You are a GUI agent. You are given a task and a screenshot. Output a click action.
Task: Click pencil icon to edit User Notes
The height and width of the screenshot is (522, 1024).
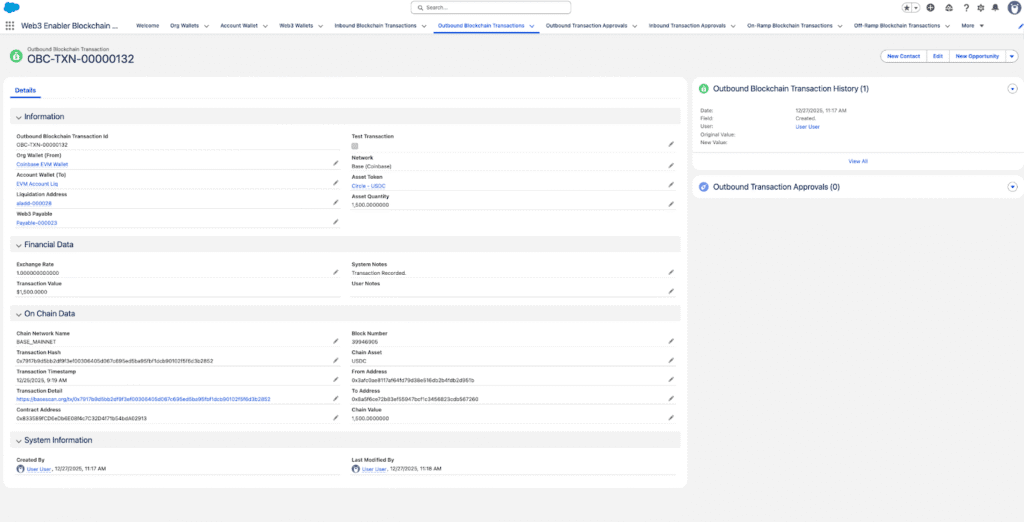point(671,291)
